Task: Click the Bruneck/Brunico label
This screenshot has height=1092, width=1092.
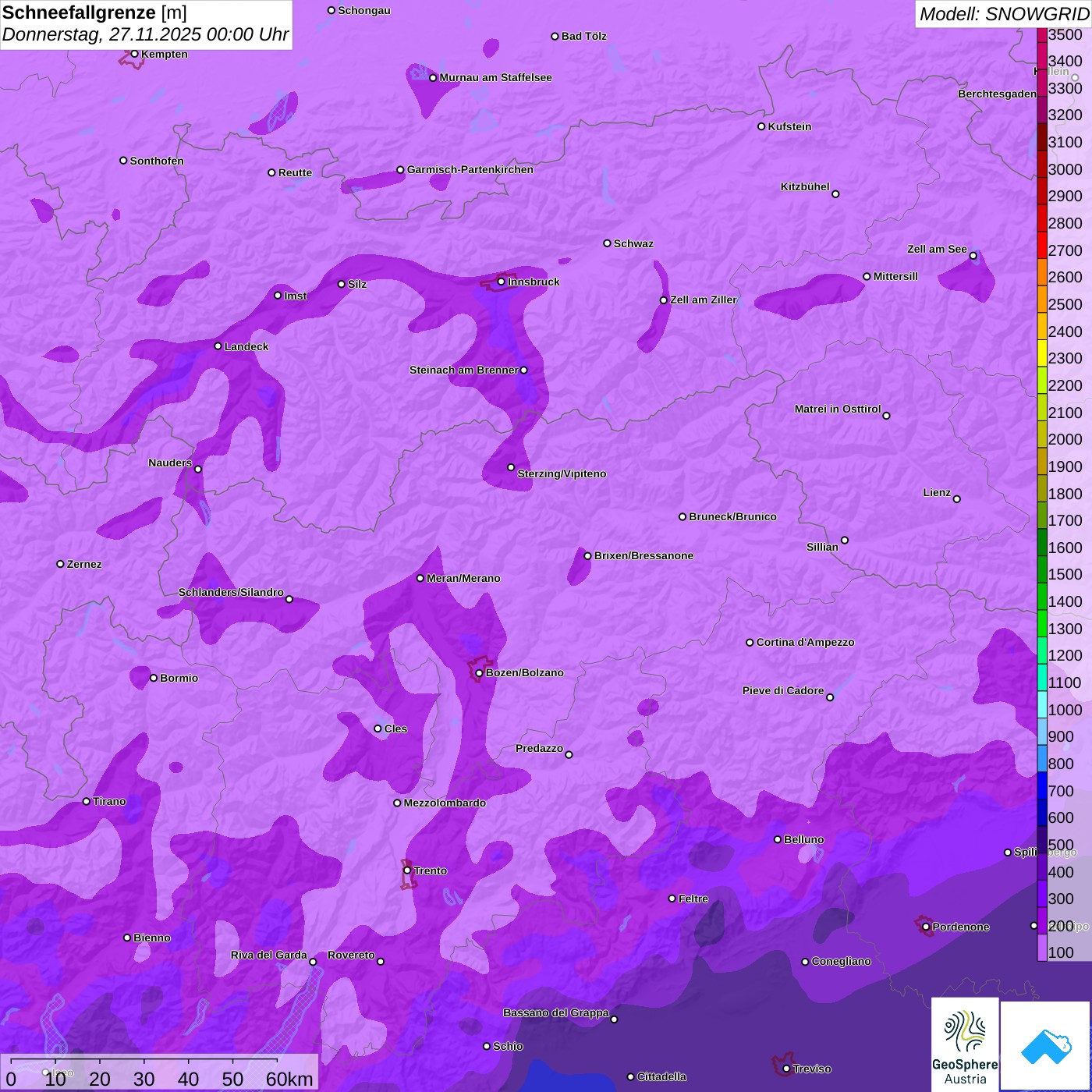Action: tap(732, 516)
